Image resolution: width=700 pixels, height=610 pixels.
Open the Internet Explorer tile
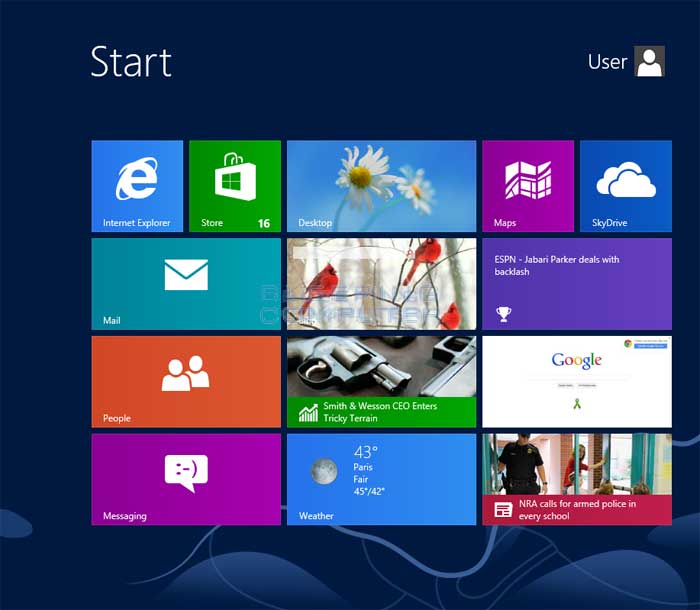(x=137, y=186)
